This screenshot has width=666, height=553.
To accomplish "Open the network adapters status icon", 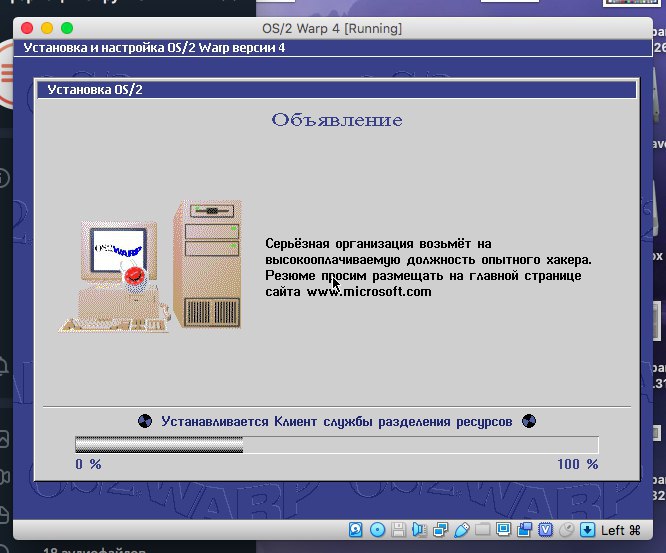I will tap(440, 530).
